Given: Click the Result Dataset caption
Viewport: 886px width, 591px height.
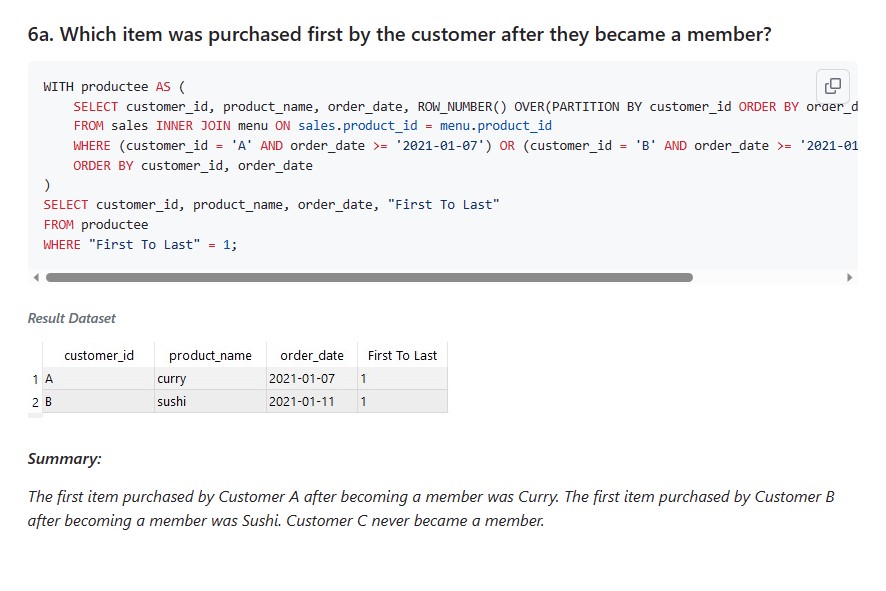Looking at the screenshot, I should click(72, 318).
